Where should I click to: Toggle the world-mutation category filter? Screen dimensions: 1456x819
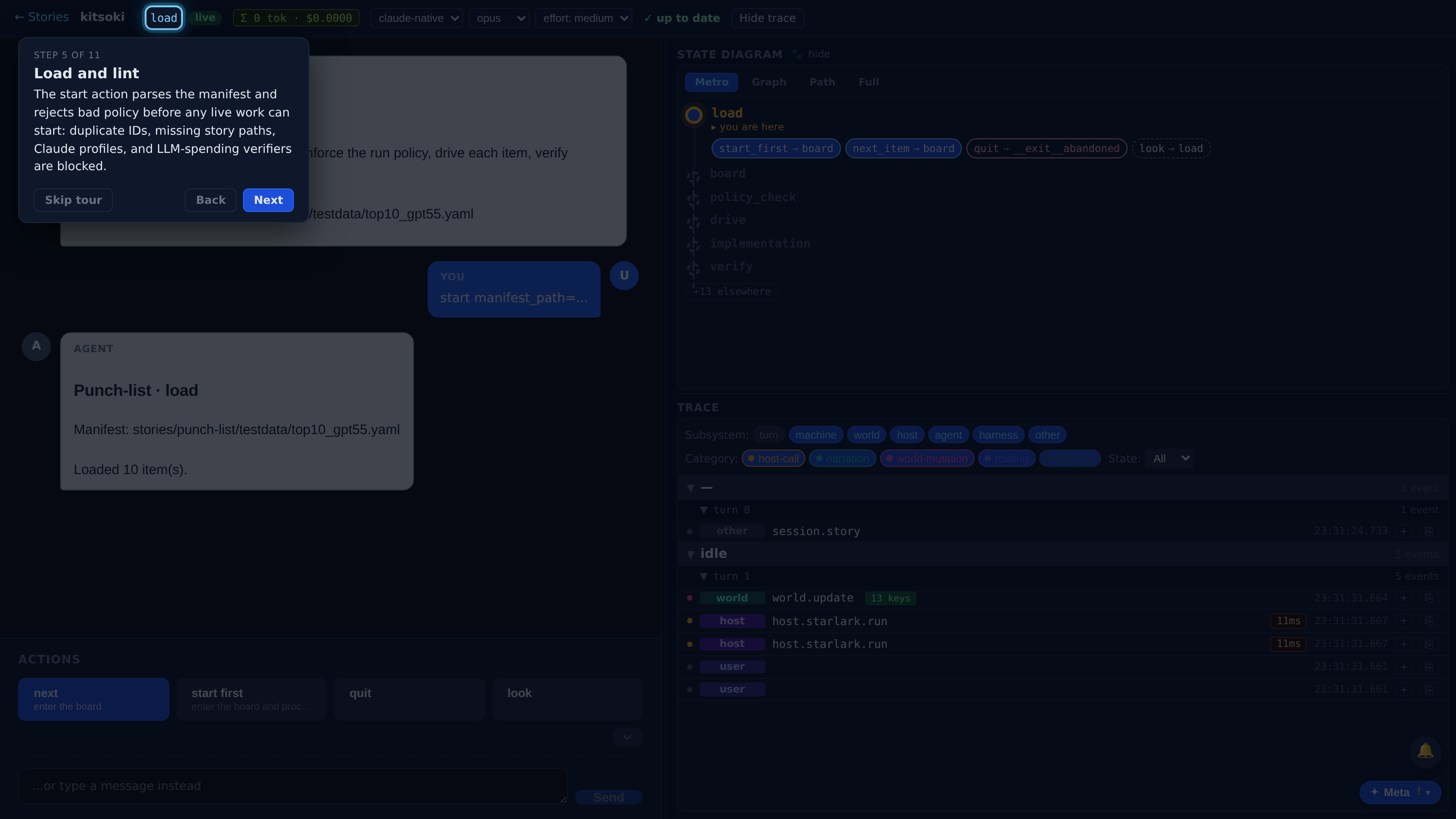coord(927,458)
